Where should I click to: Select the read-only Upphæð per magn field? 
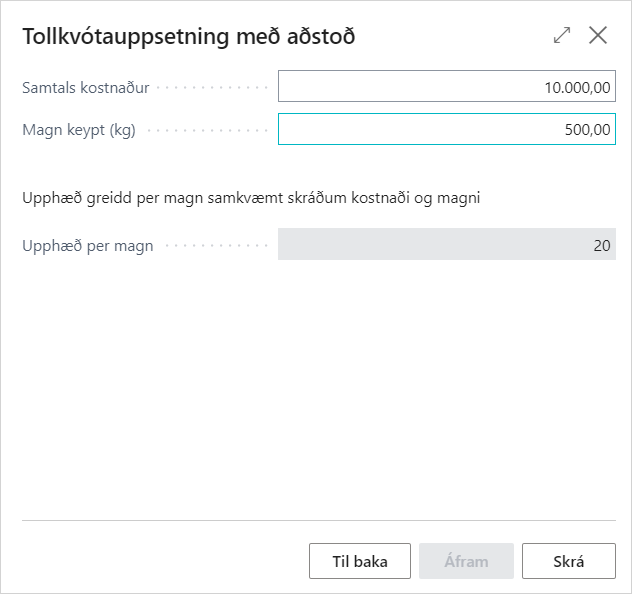coord(446,245)
